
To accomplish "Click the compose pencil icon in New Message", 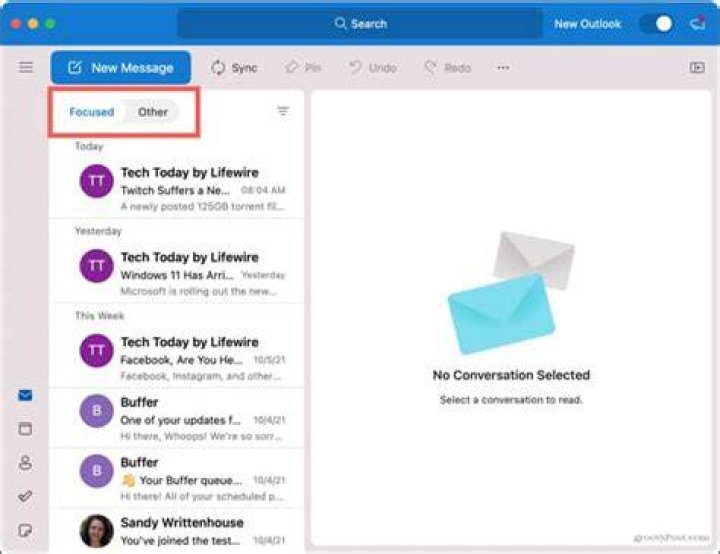I will (x=75, y=68).
